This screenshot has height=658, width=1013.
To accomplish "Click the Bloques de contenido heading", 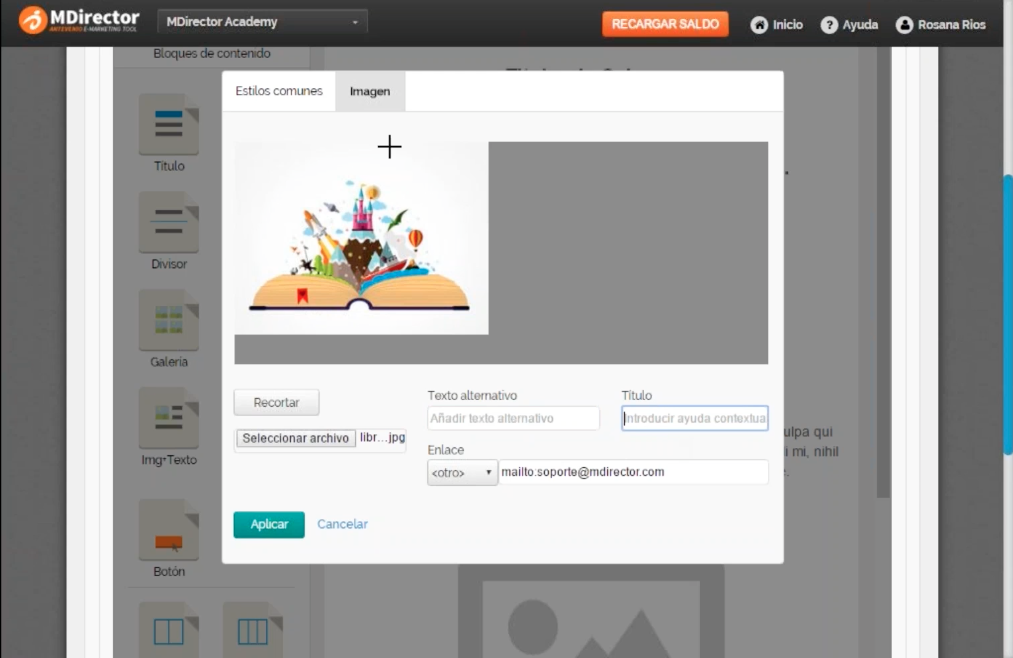I will pyautogui.click(x=212, y=54).
